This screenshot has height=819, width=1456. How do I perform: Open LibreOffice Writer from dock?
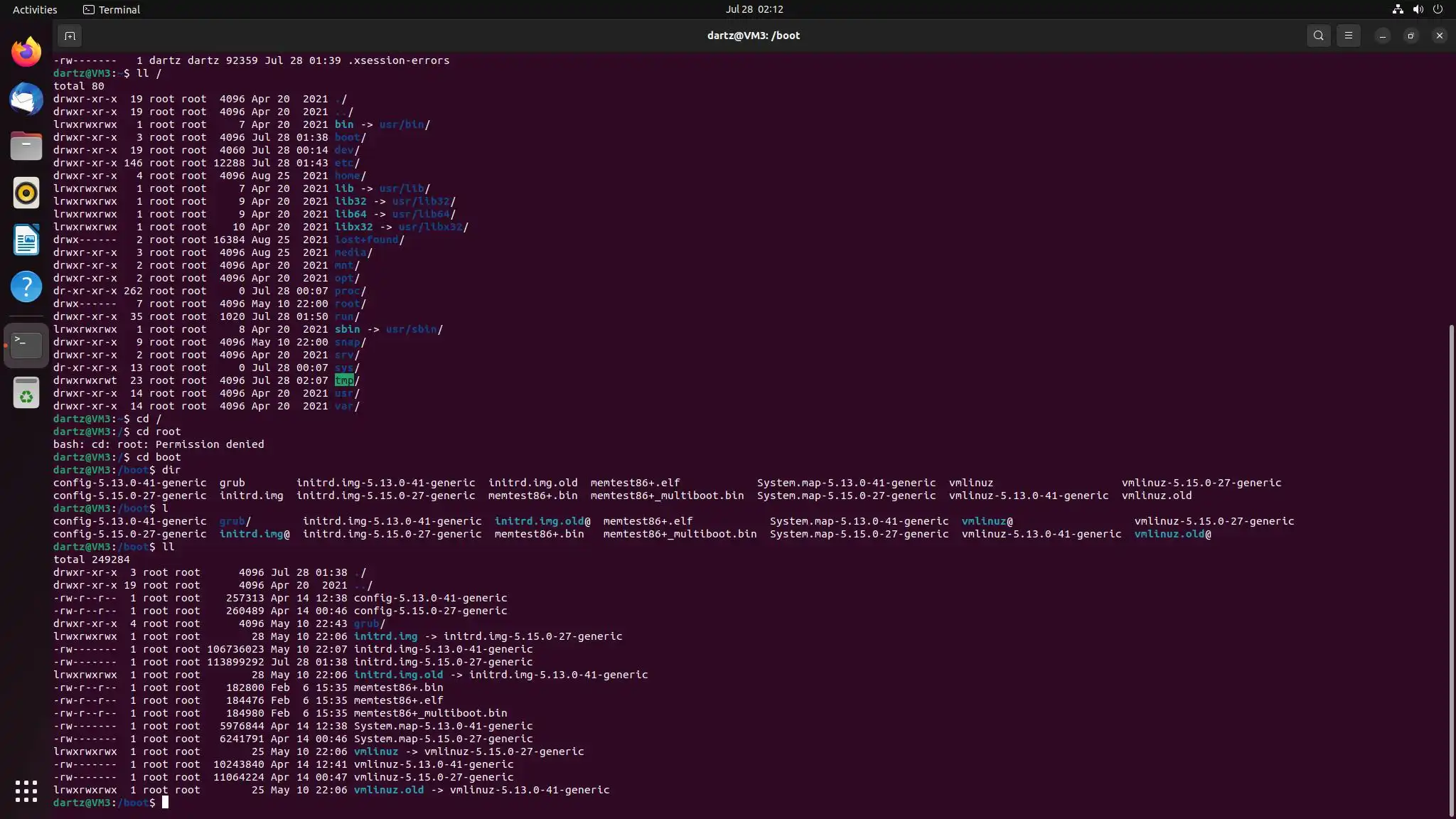[26, 240]
